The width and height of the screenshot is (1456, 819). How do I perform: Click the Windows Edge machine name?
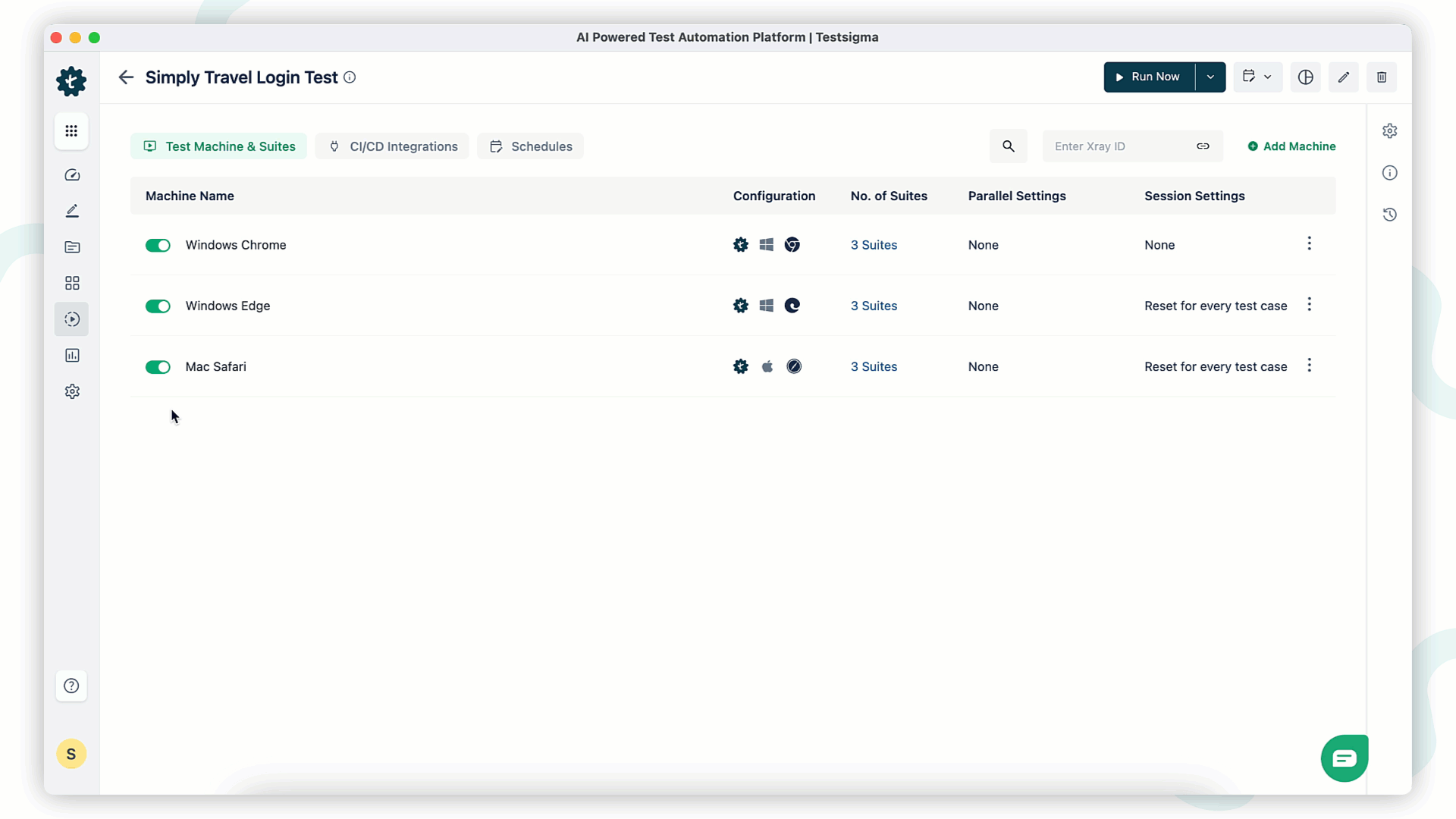point(227,306)
